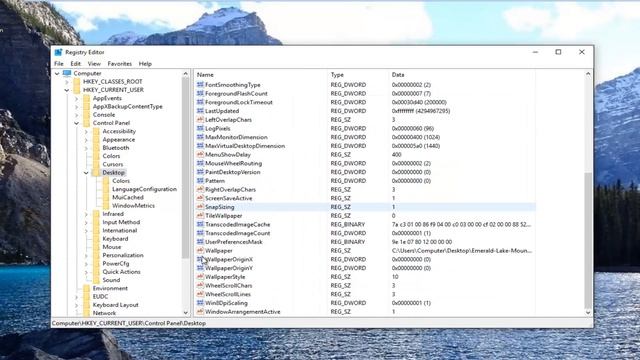This screenshot has height=360, width=640.
Task: Click the TileWallpaper string icon
Action: 200,216
